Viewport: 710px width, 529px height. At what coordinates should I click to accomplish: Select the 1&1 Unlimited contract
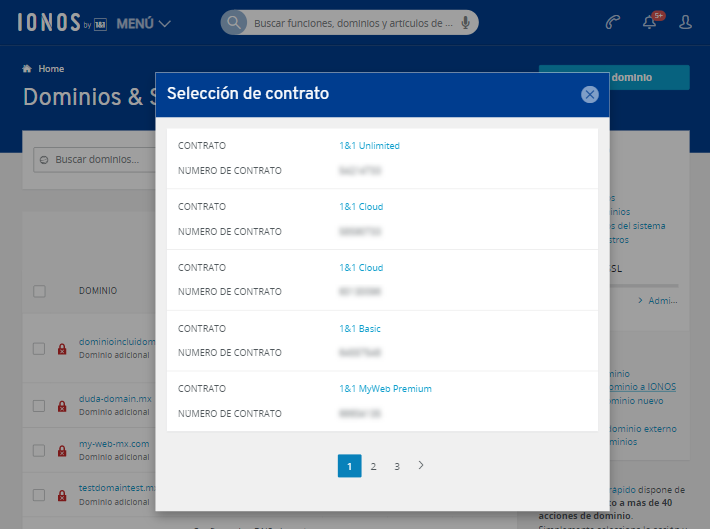tap(369, 146)
